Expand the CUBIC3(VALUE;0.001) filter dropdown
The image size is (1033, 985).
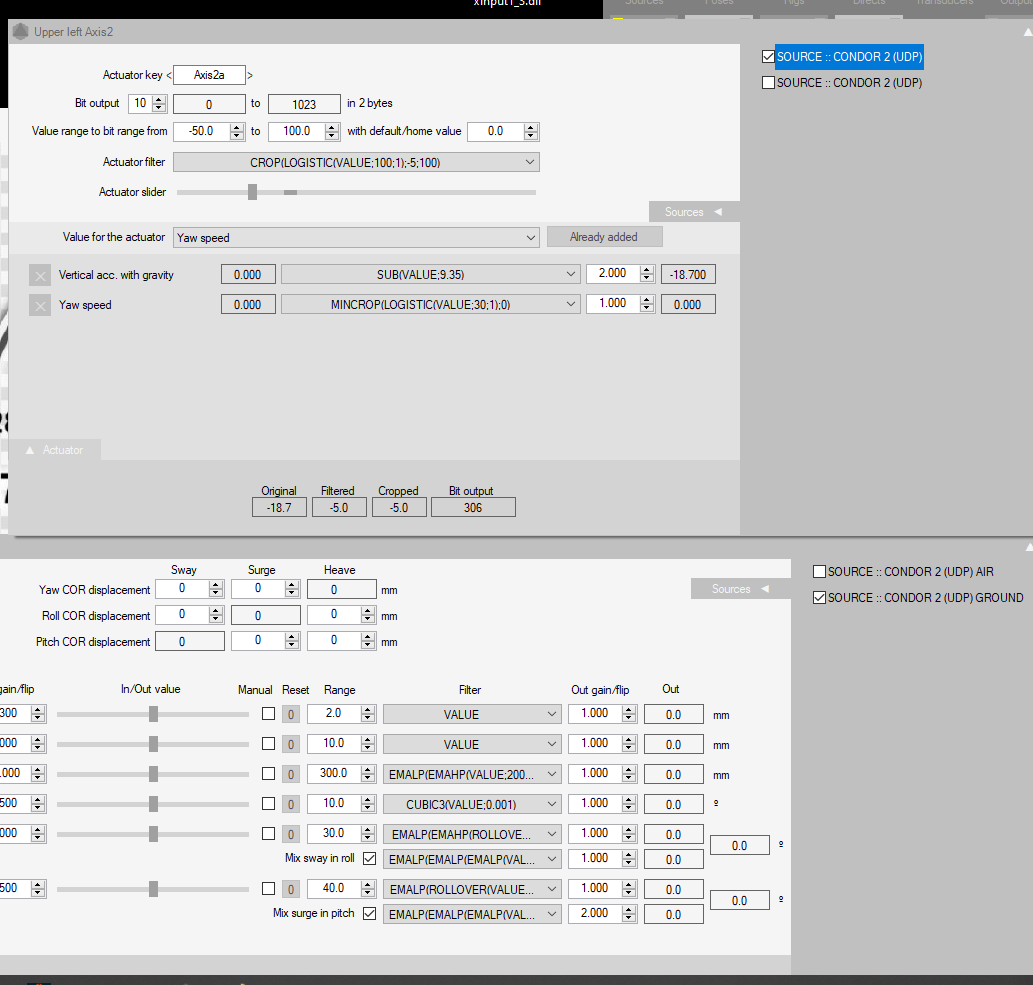click(x=552, y=804)
